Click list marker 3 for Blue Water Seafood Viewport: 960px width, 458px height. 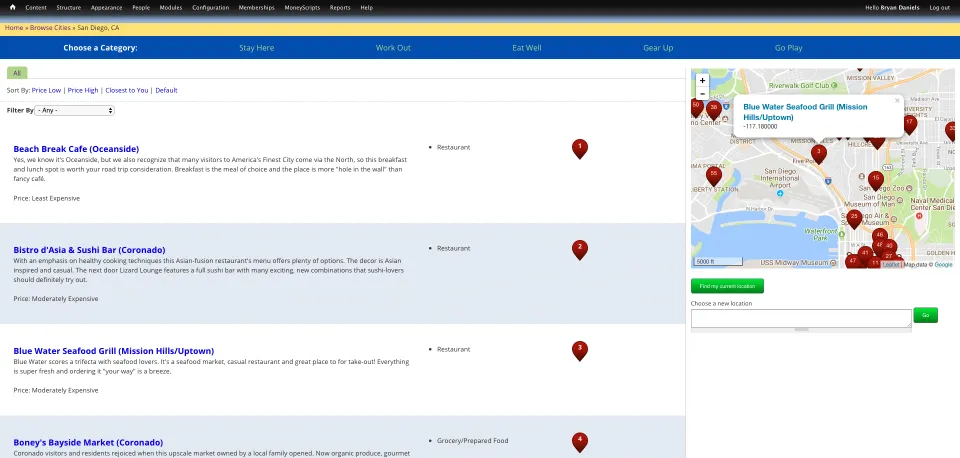pos(580,351)
